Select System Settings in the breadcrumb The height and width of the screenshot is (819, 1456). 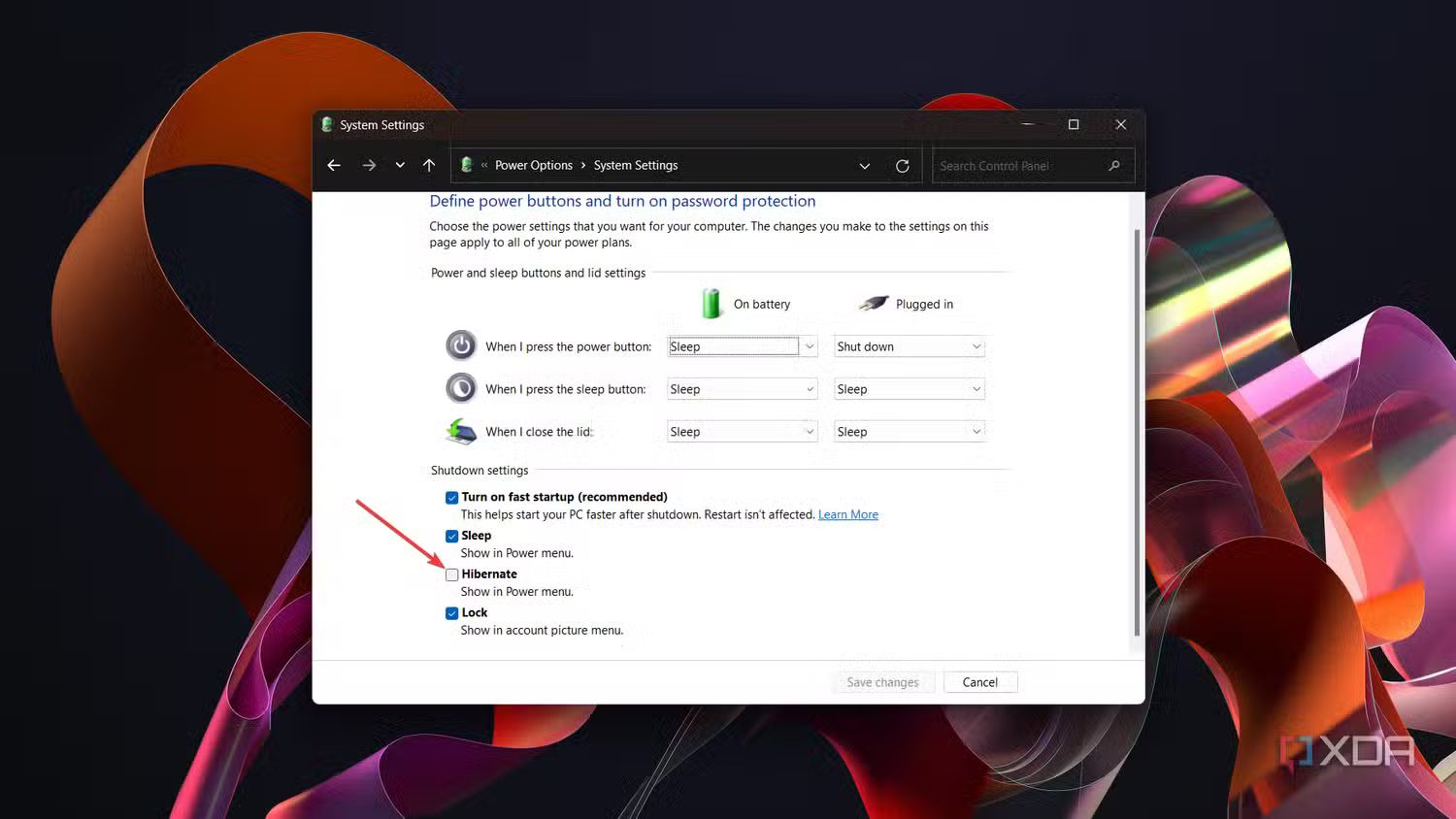(635, 165)
